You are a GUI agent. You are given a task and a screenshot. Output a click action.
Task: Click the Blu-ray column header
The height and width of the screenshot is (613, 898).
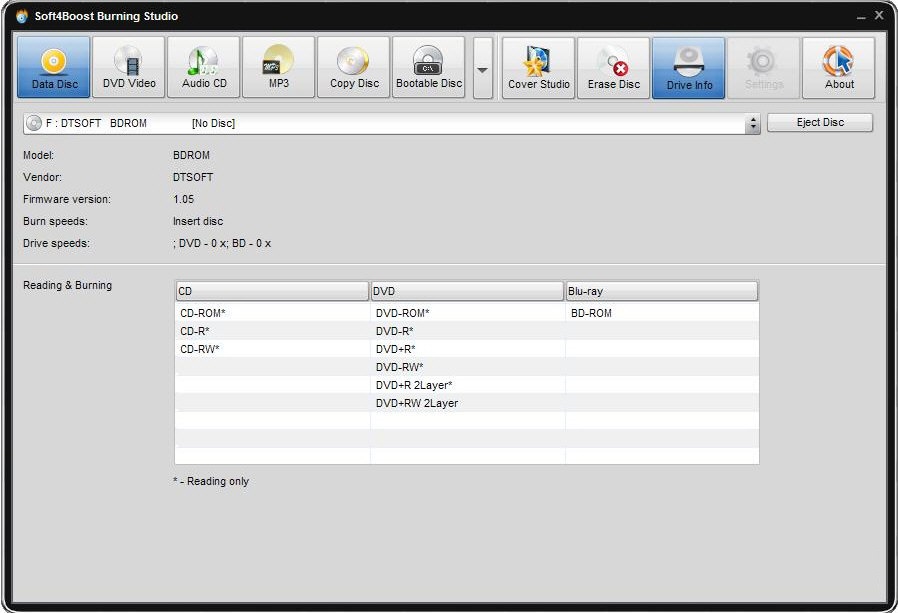(661, 291)
